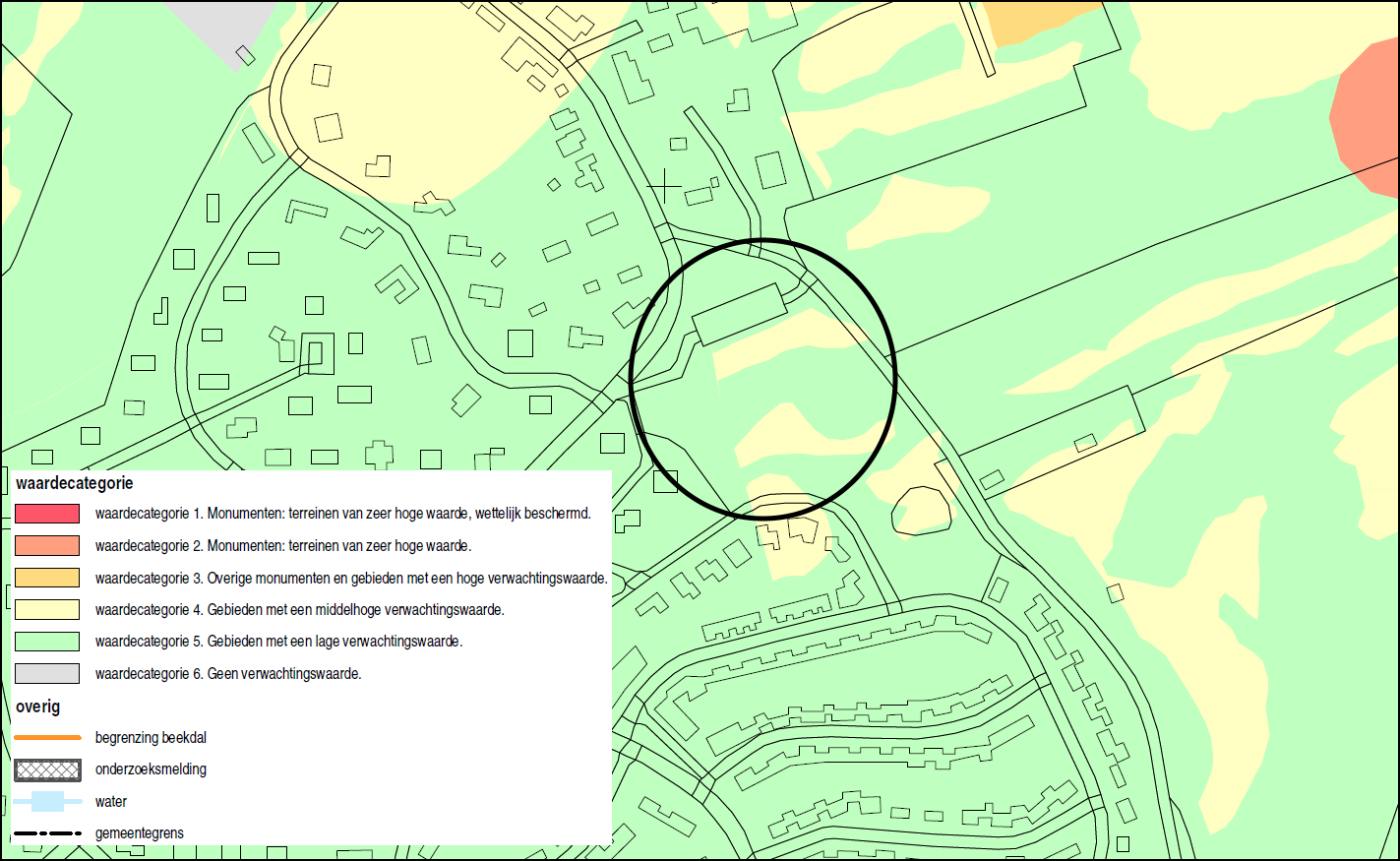Click the onderzoeksmelding crosshatch symbol
The height and width of the screenshot is (861, 1400).
coord(46,769)
